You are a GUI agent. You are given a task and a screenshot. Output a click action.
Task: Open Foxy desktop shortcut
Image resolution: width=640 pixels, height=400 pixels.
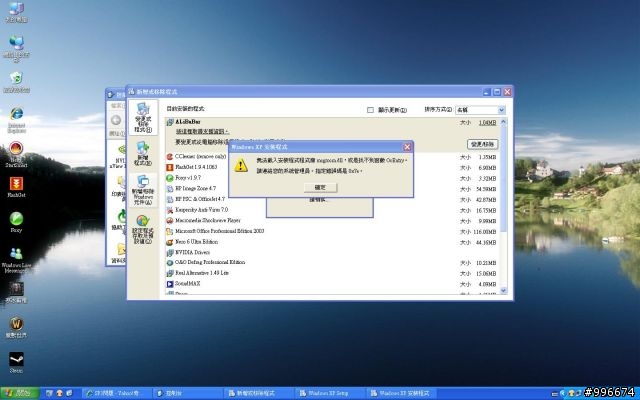tap(16, 222)
